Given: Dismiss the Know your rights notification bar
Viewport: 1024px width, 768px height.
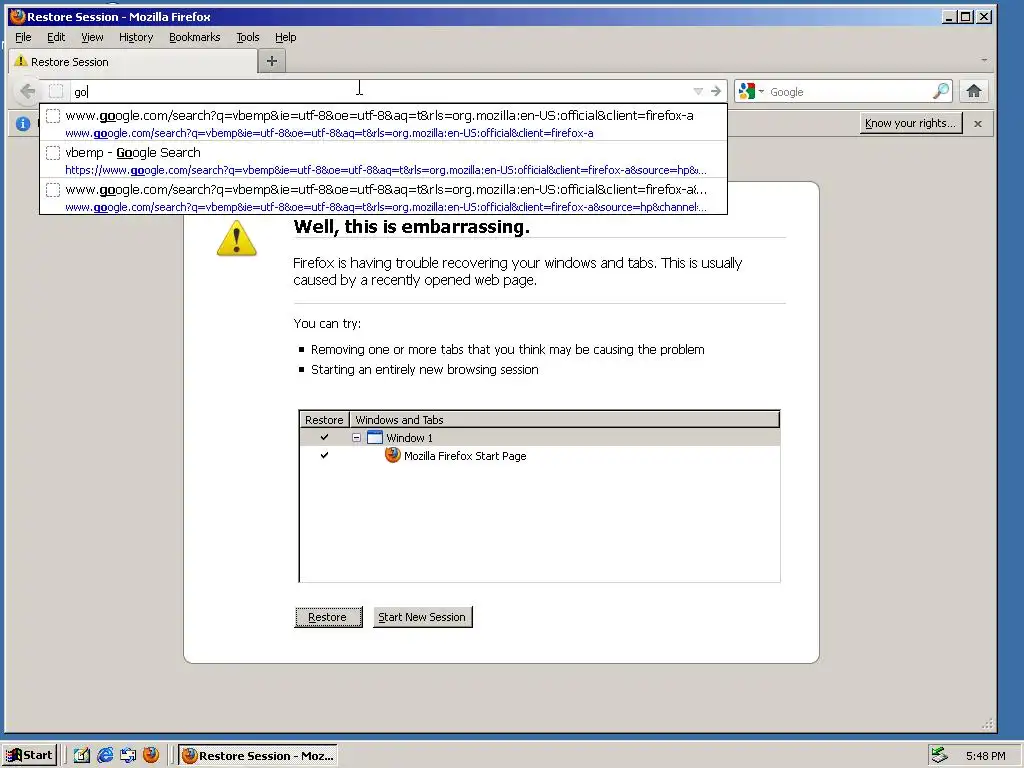Looking at the screenshot, I should click(x=978, y=123).
